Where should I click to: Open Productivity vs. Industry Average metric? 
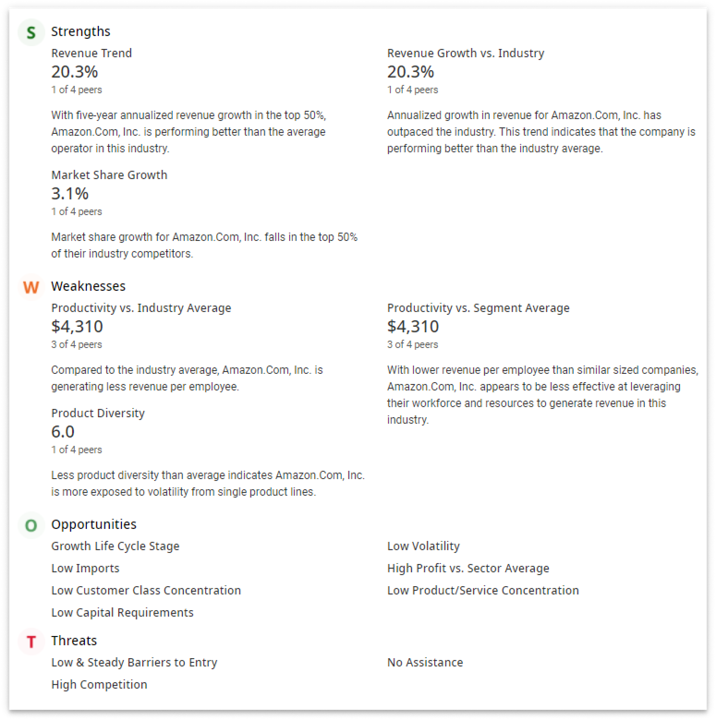pyautogui.click(x=141, y=308)
